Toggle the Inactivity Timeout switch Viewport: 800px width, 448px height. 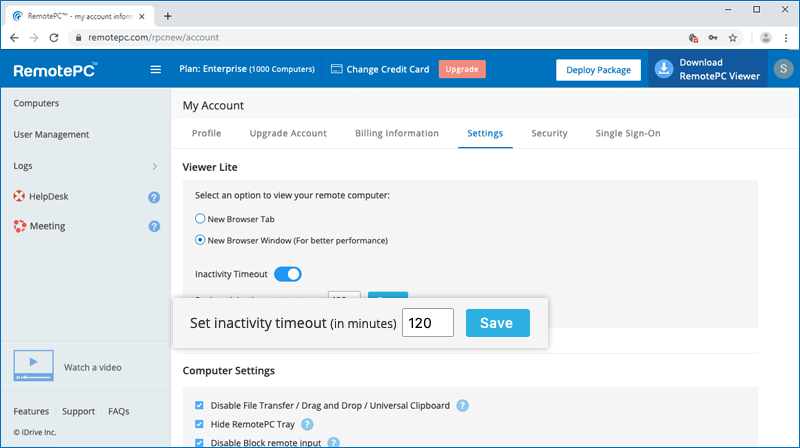pos(288,274)
